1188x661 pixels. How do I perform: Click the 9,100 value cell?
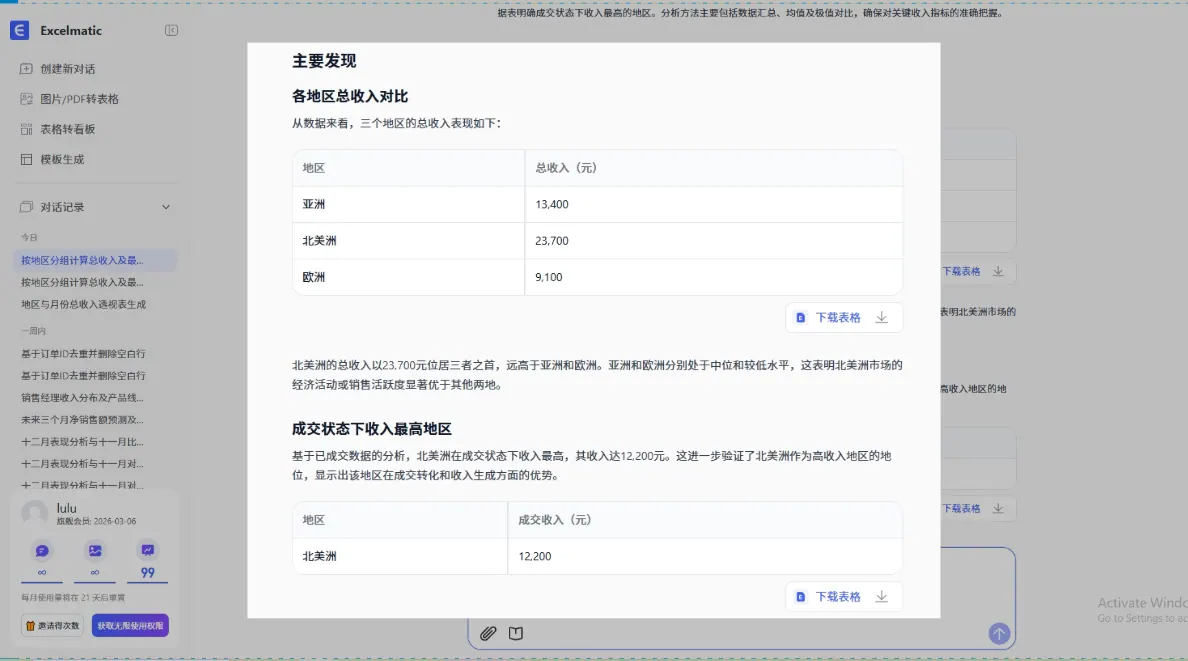[x=713, y=277]
